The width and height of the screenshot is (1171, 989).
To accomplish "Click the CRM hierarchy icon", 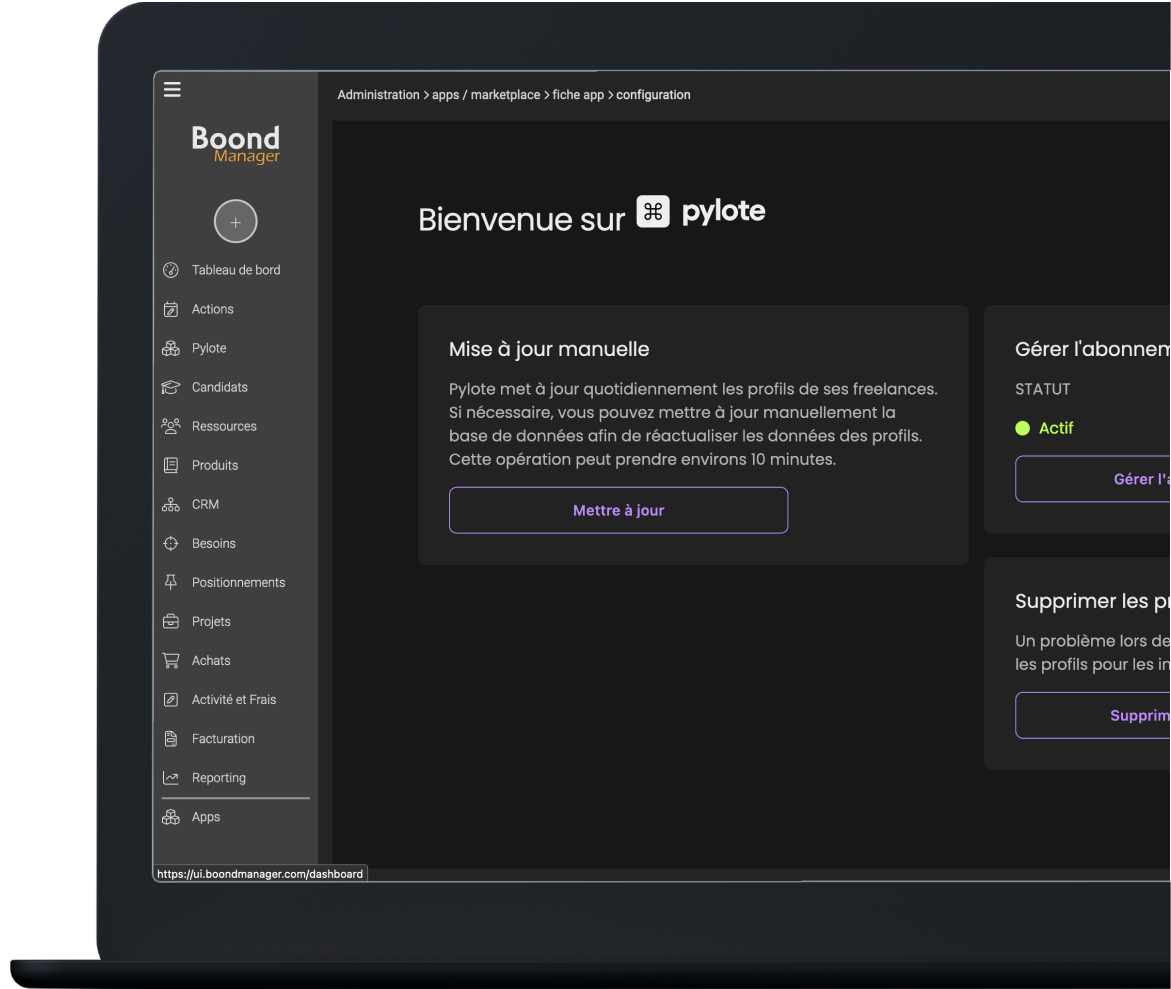I will tap(171, 504).
